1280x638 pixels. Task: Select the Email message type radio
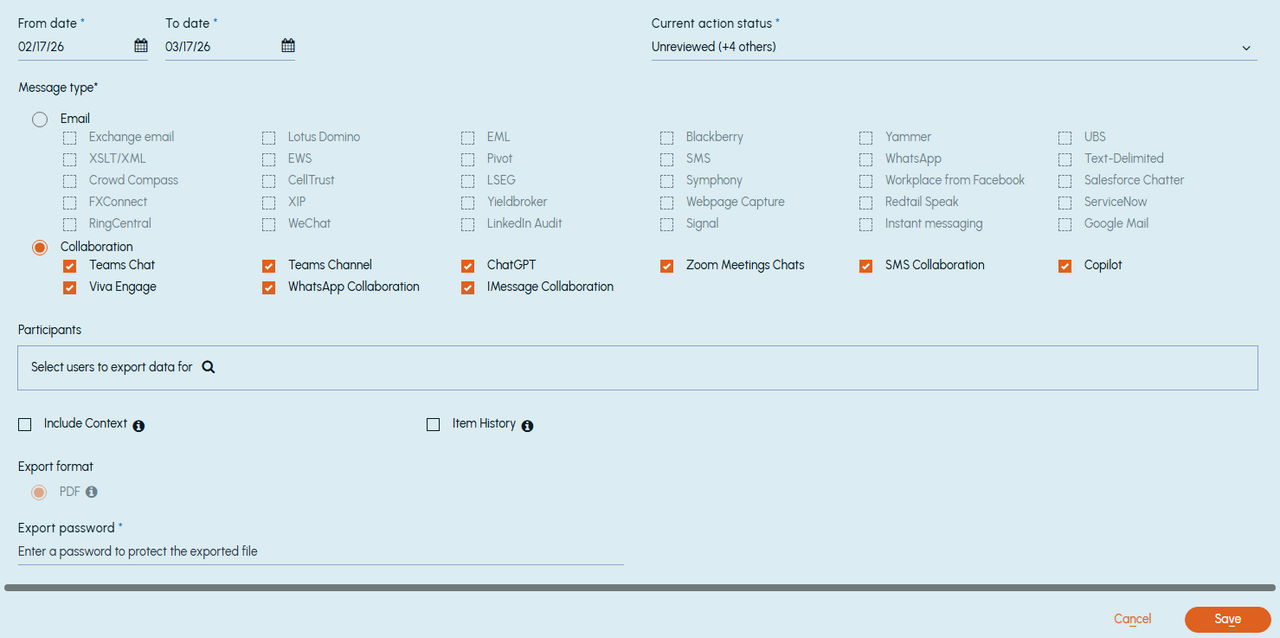coord(40,119)
